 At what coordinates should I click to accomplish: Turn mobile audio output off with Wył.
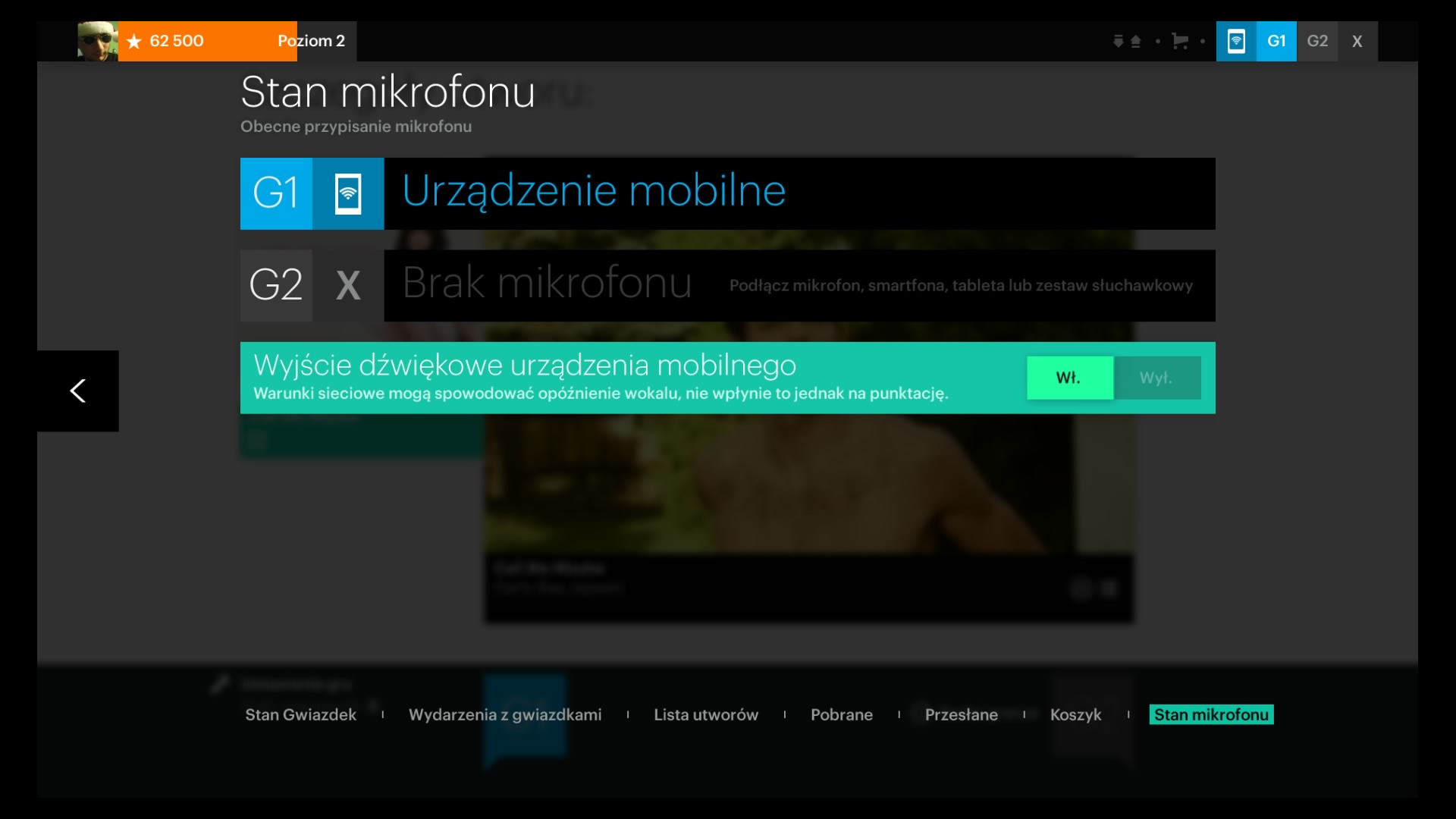(x=1156, y=378)
